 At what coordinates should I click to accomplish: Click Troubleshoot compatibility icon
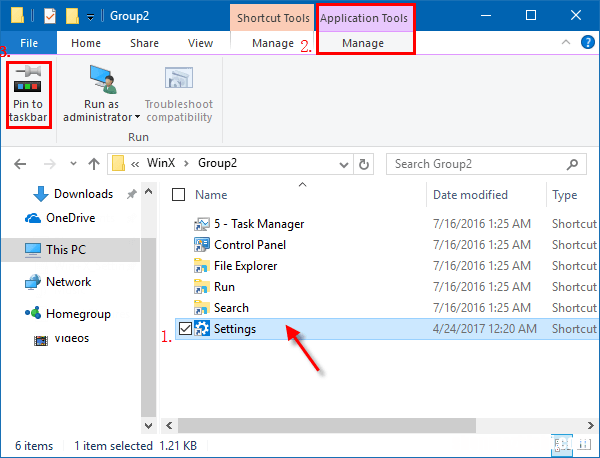(x=179, y=78)
